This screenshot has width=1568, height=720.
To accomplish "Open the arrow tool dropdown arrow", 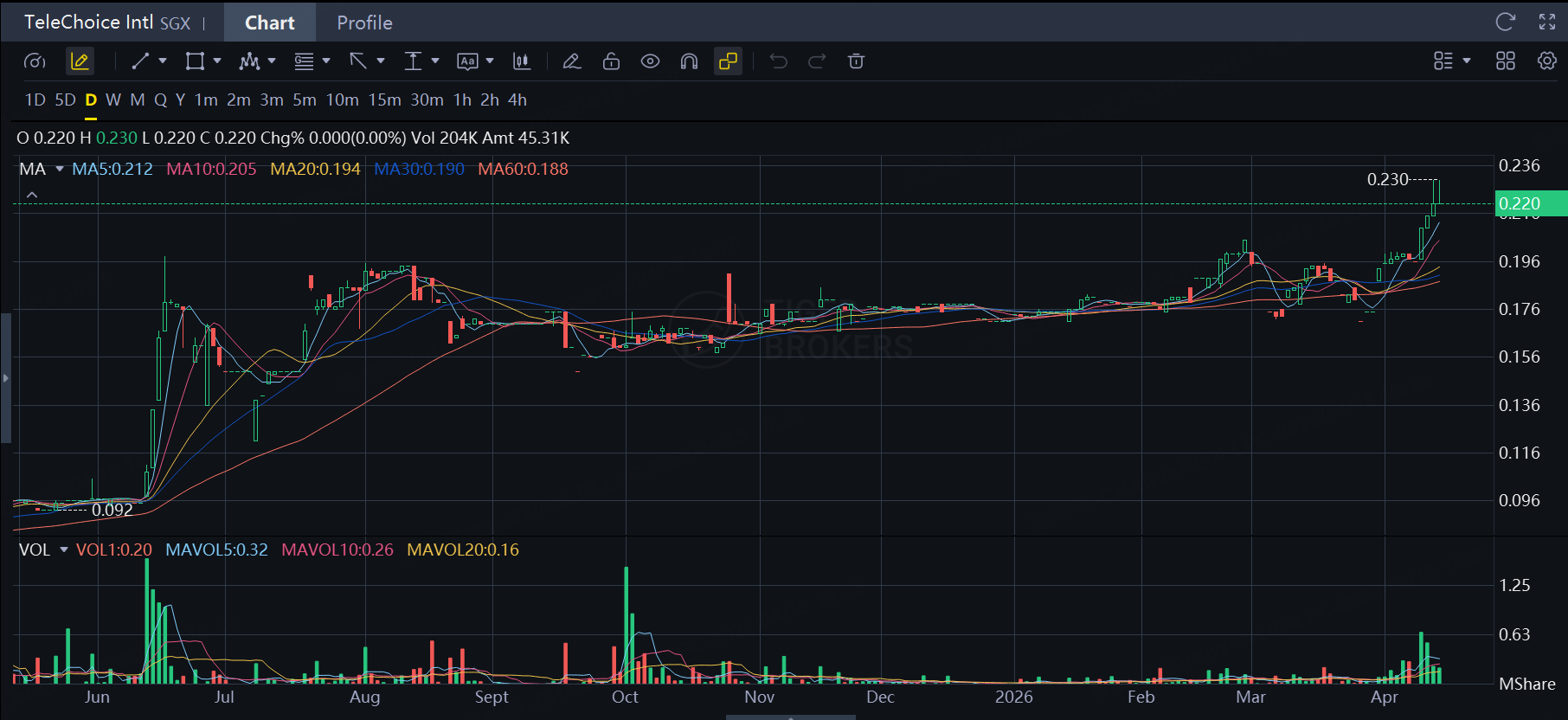I will pyautogui.click(x=381, y=61).
